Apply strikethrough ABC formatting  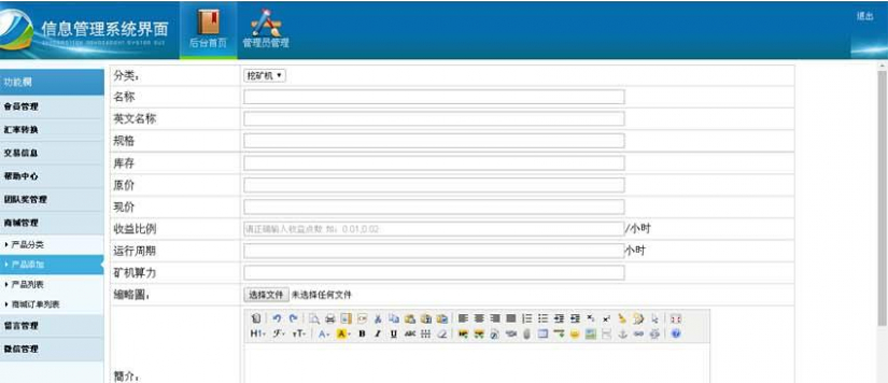(410, 334)
